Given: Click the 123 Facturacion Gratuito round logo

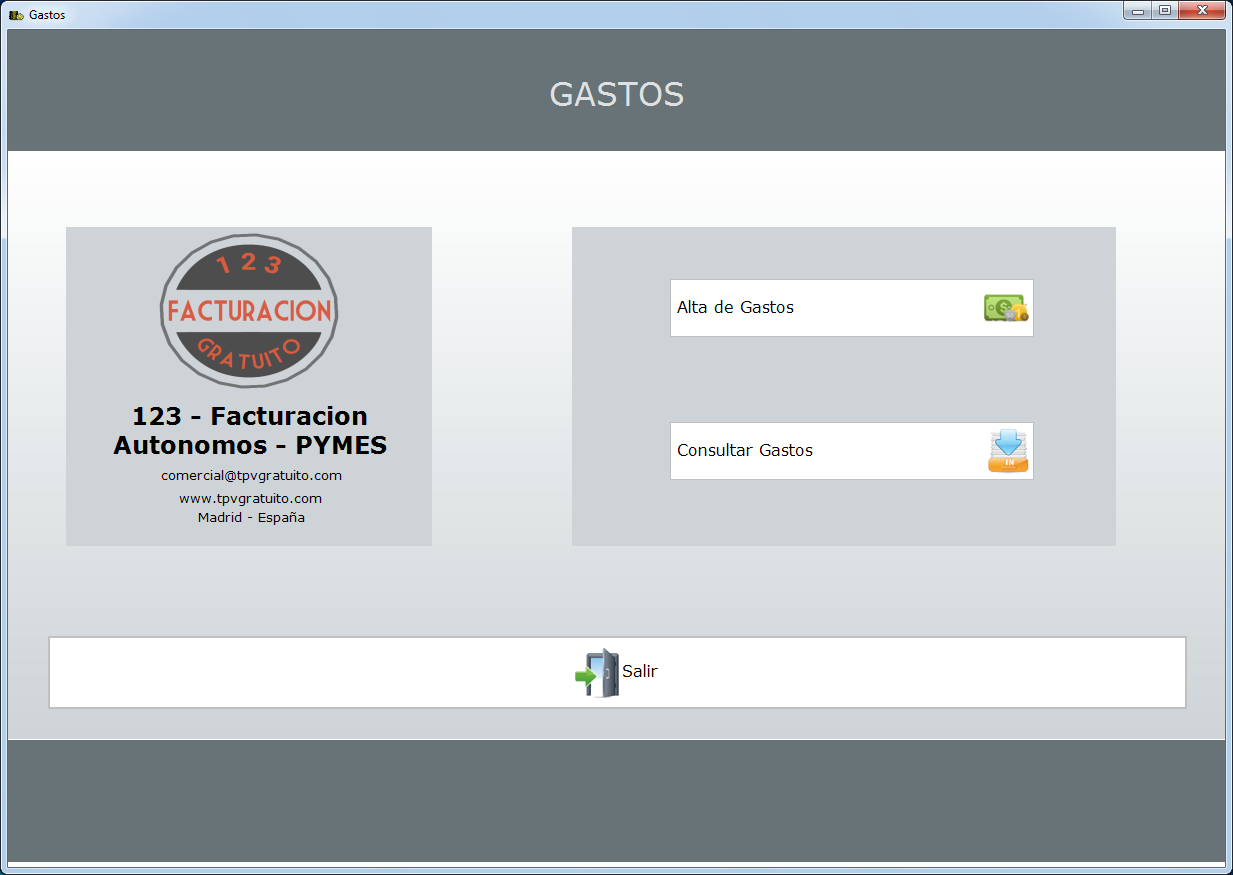Looking at the screenshot, I should click(x=249, y=311).
